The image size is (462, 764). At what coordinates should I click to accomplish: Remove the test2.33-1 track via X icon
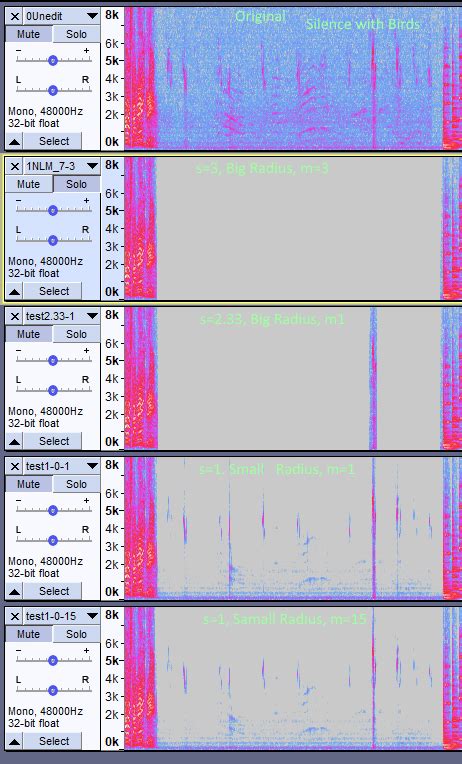coord(15,316)
